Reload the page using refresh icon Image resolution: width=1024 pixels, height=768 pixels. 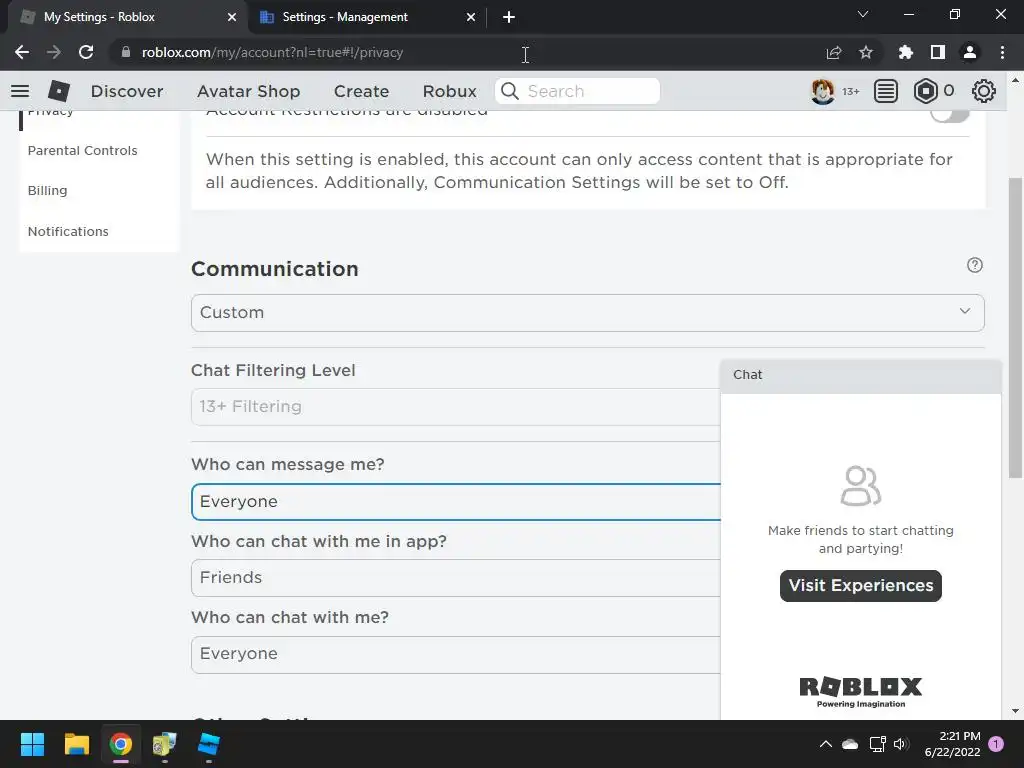(x=86, y=52)
